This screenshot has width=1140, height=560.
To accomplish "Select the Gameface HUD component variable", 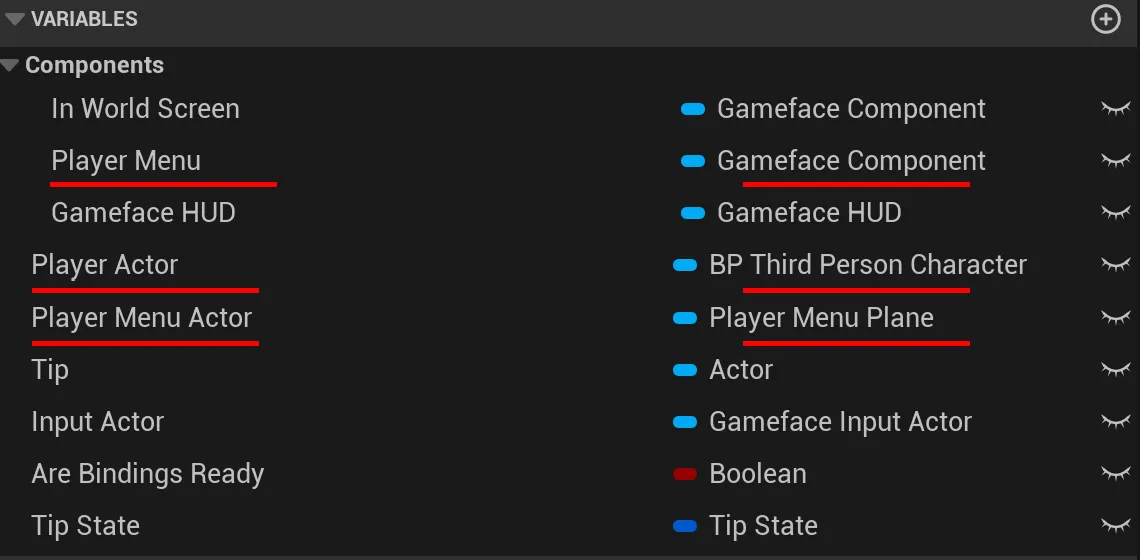I will click(x=143, y=213).
